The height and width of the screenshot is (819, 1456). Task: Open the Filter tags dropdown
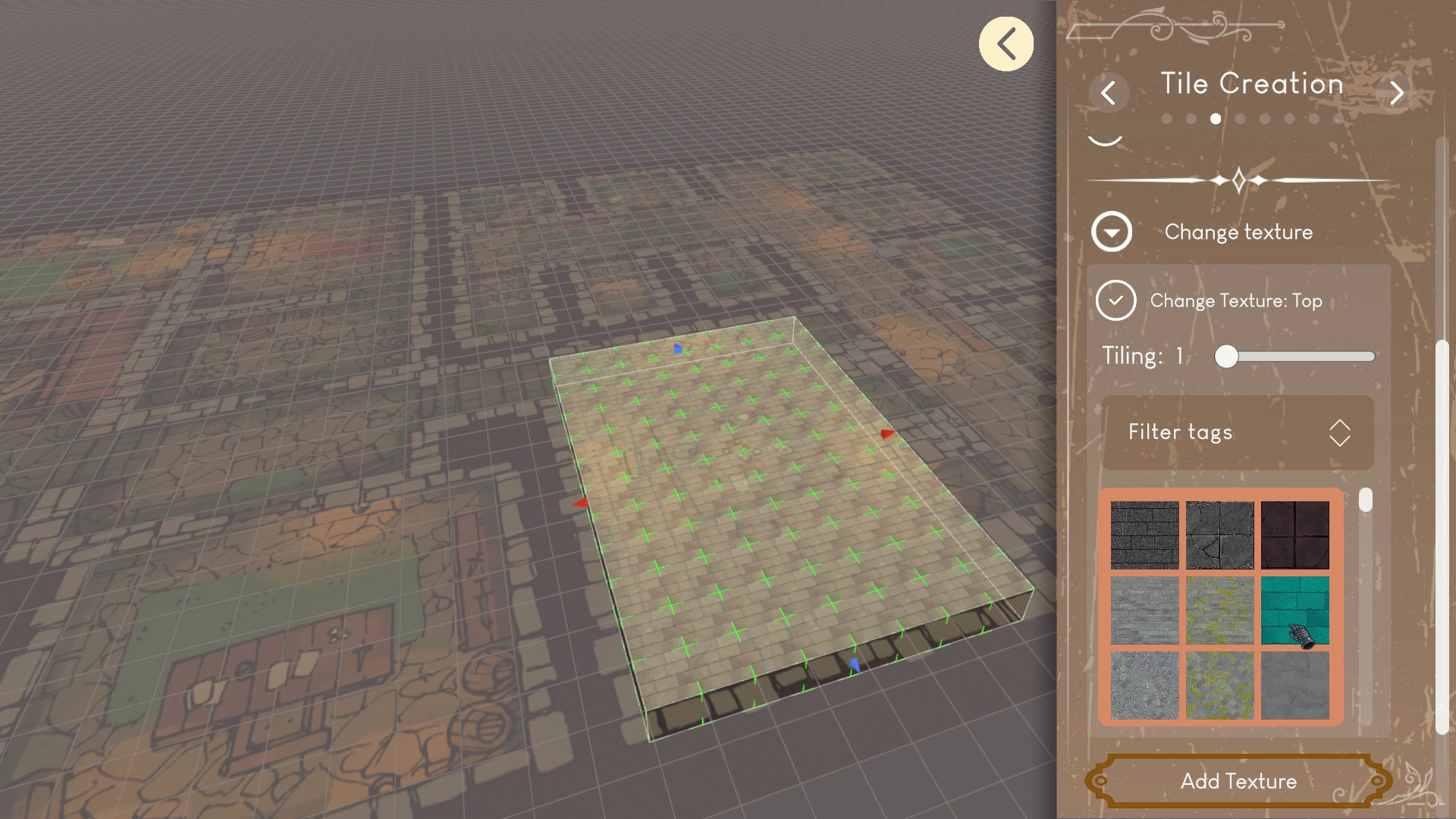[x=1236, y=433]
